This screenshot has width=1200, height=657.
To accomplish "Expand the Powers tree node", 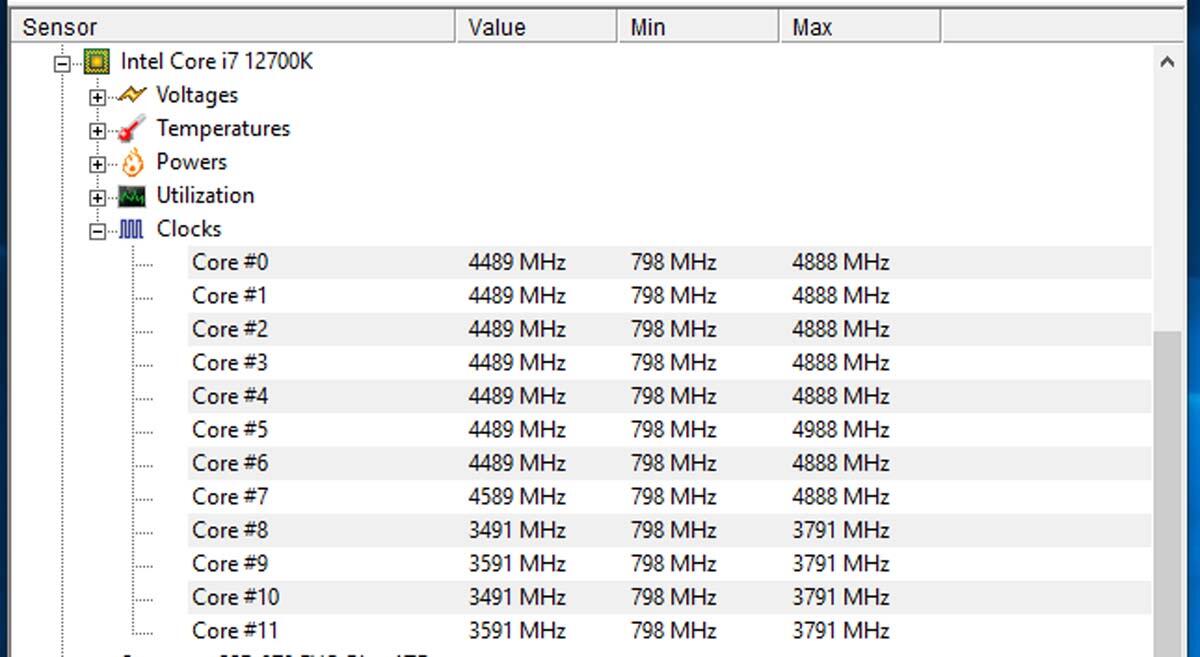I will coord(97,164).
